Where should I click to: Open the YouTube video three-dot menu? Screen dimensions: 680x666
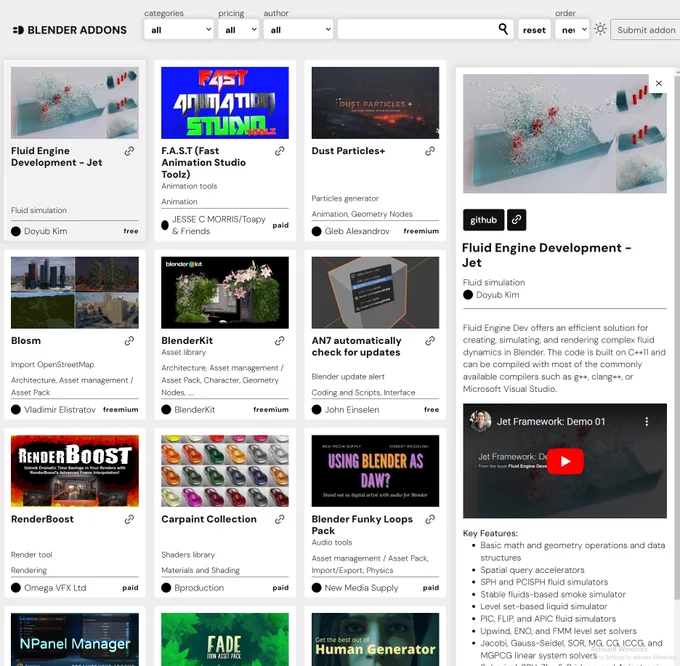(x=647, y=421)
